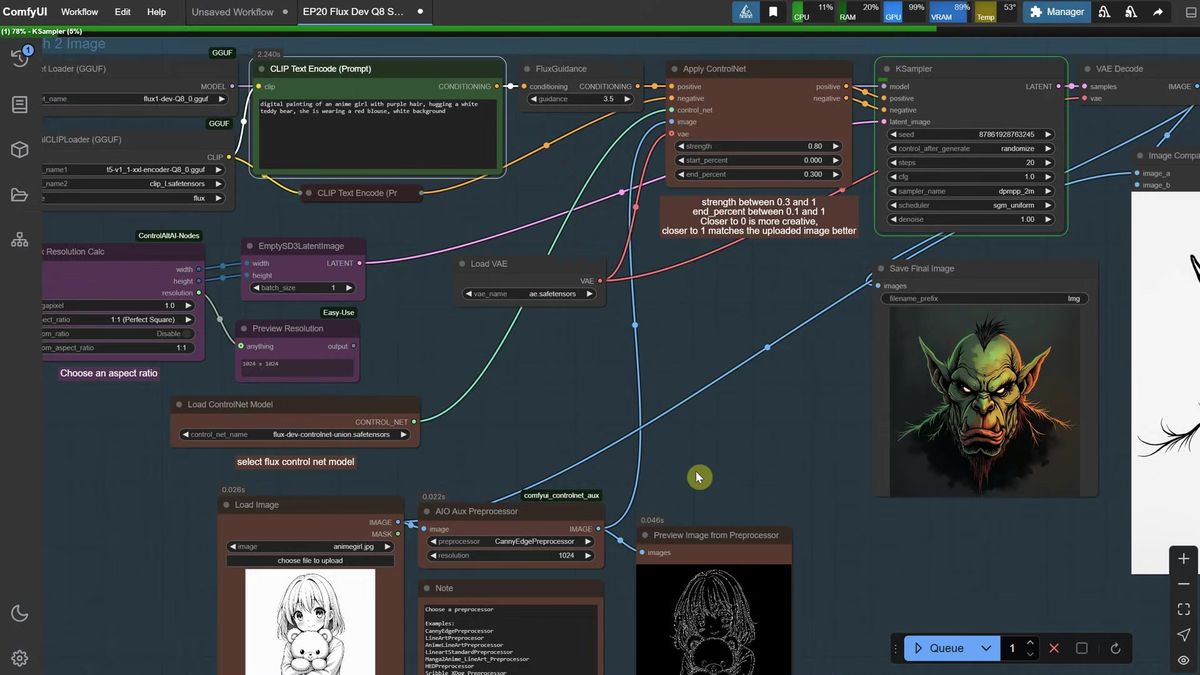Open the Model Library cube icon
The image size is (1200, 675).
tap(19, 149)
